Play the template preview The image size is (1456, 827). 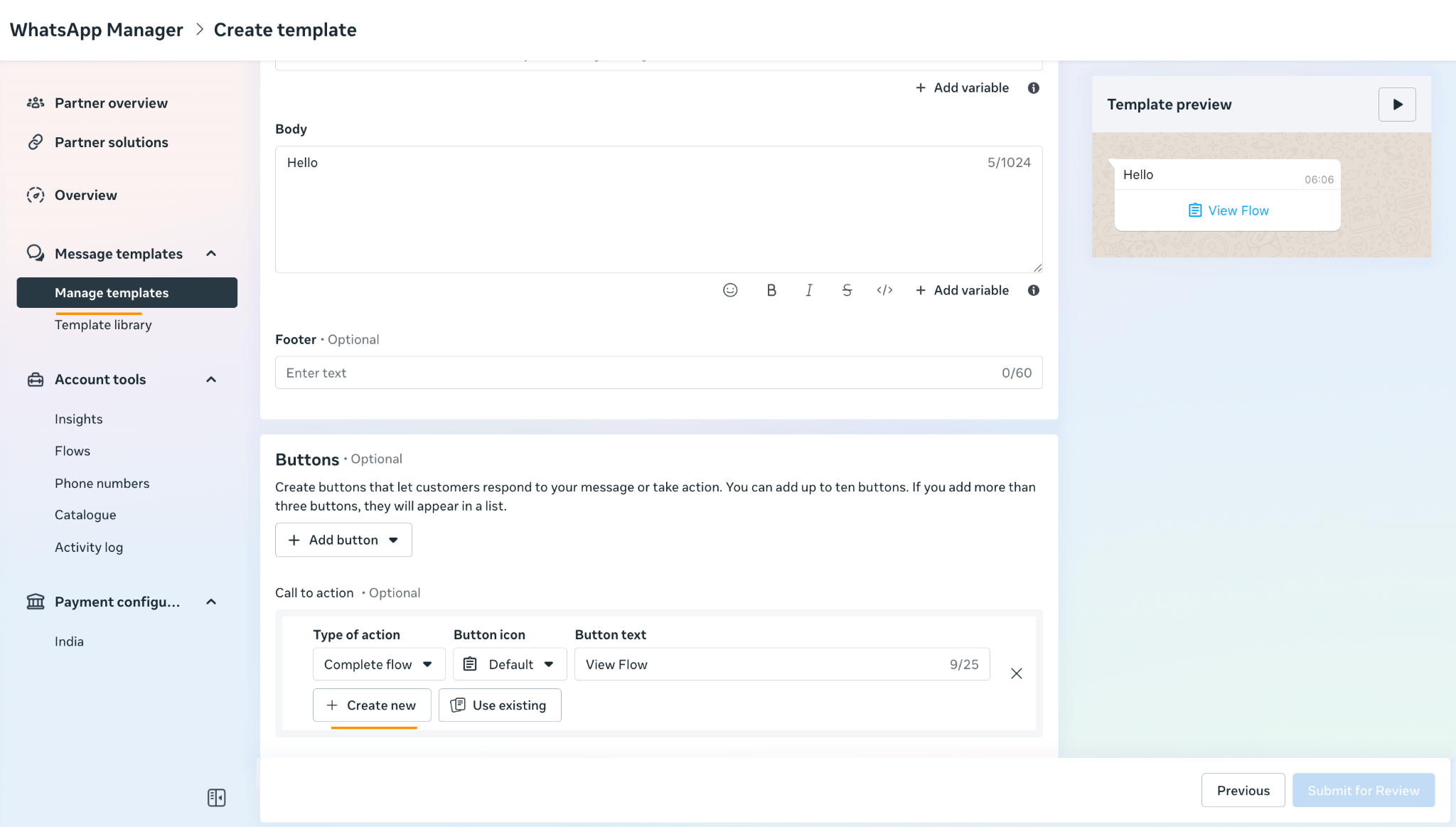[1397, 105]
